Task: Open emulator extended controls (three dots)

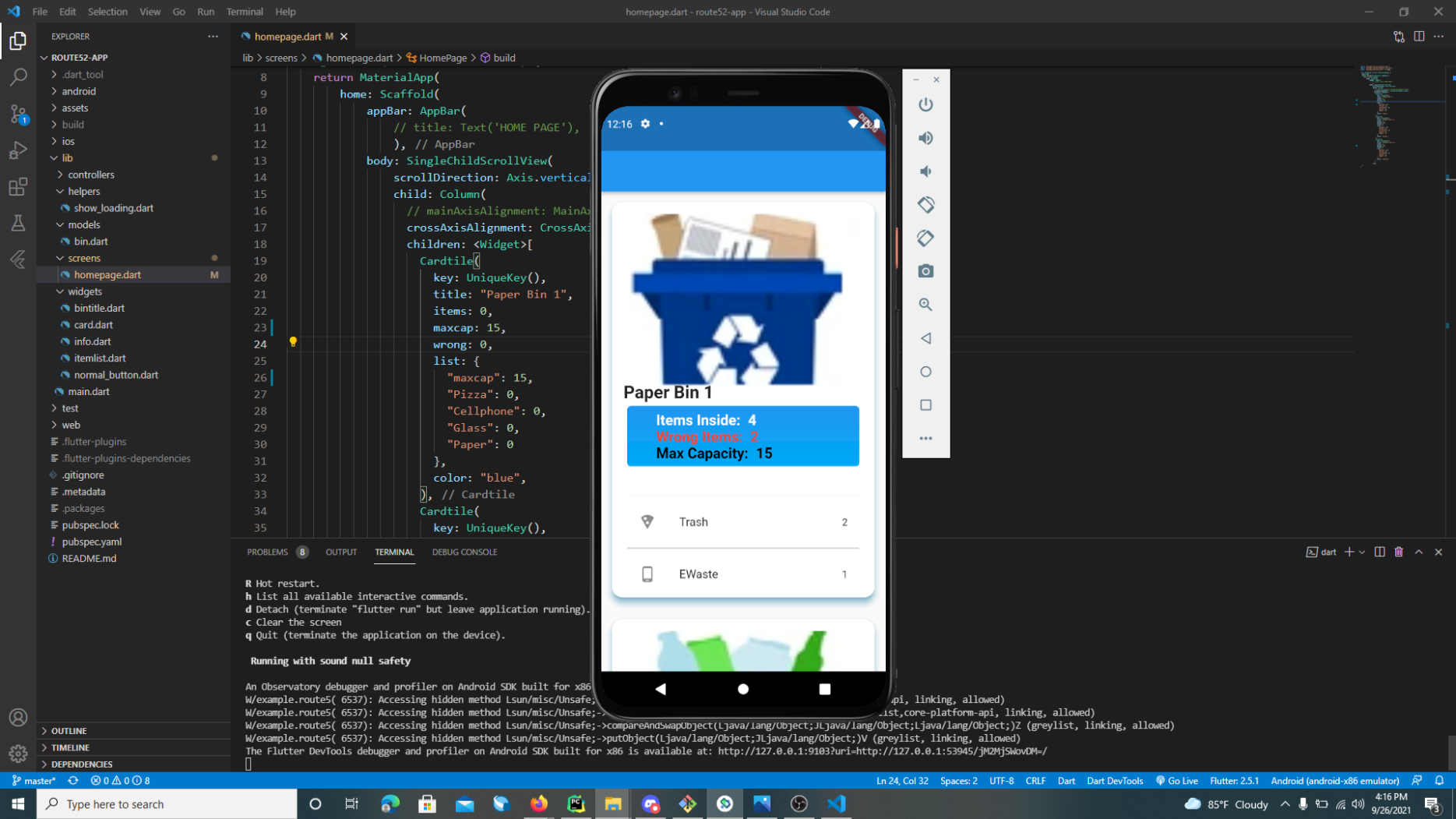Action: (x=925, y=439)
